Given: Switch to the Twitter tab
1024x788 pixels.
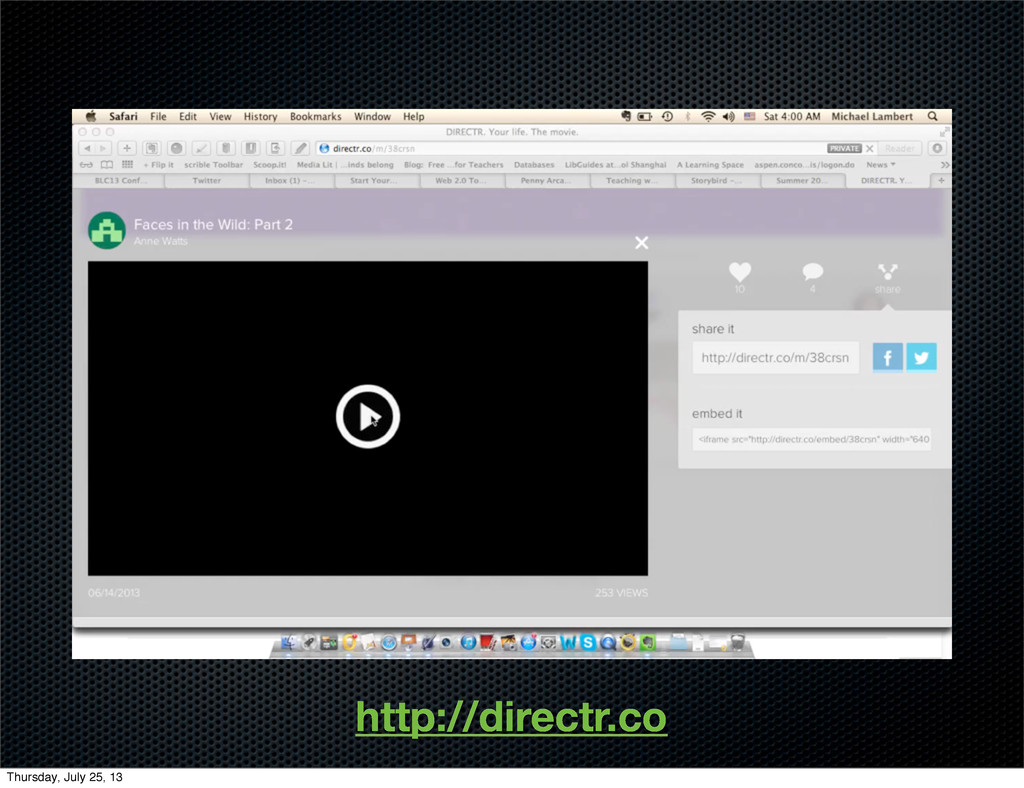Looking at the screenshot, I should [206, 181].
